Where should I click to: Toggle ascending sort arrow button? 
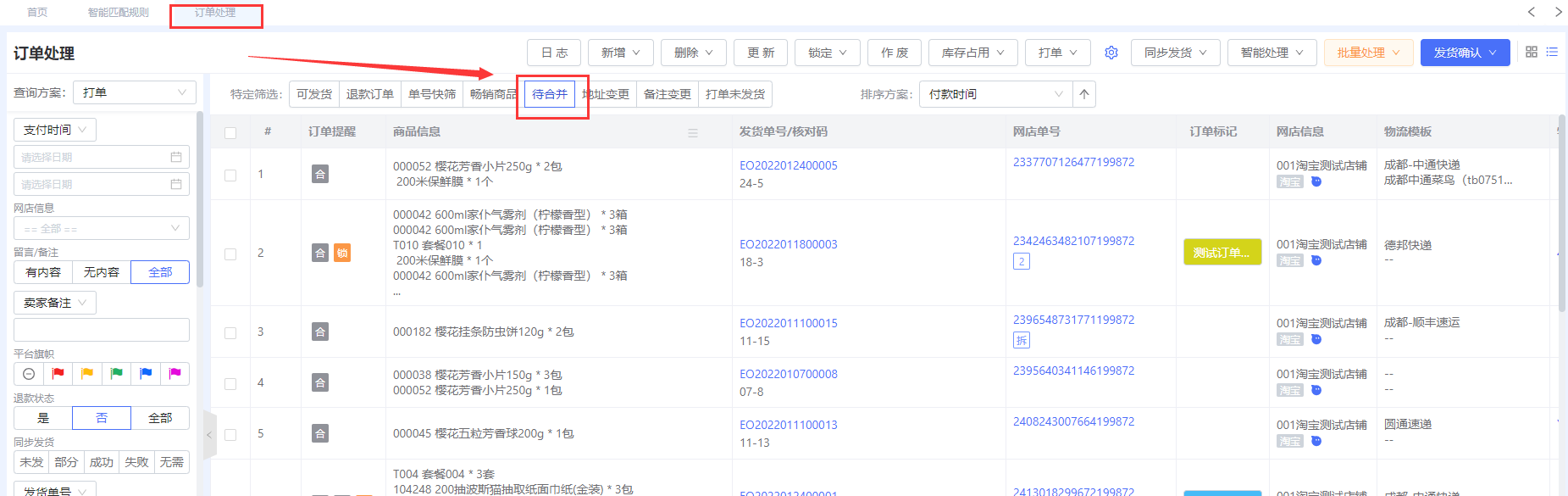pyautogui.click(x=1084, y=94)
